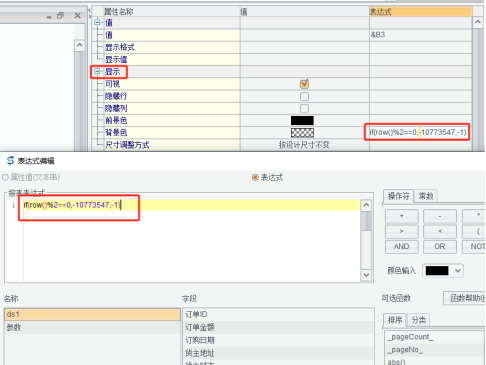
Task: Insert the opening parenthesis operator
Action: (x=474, y=231)
